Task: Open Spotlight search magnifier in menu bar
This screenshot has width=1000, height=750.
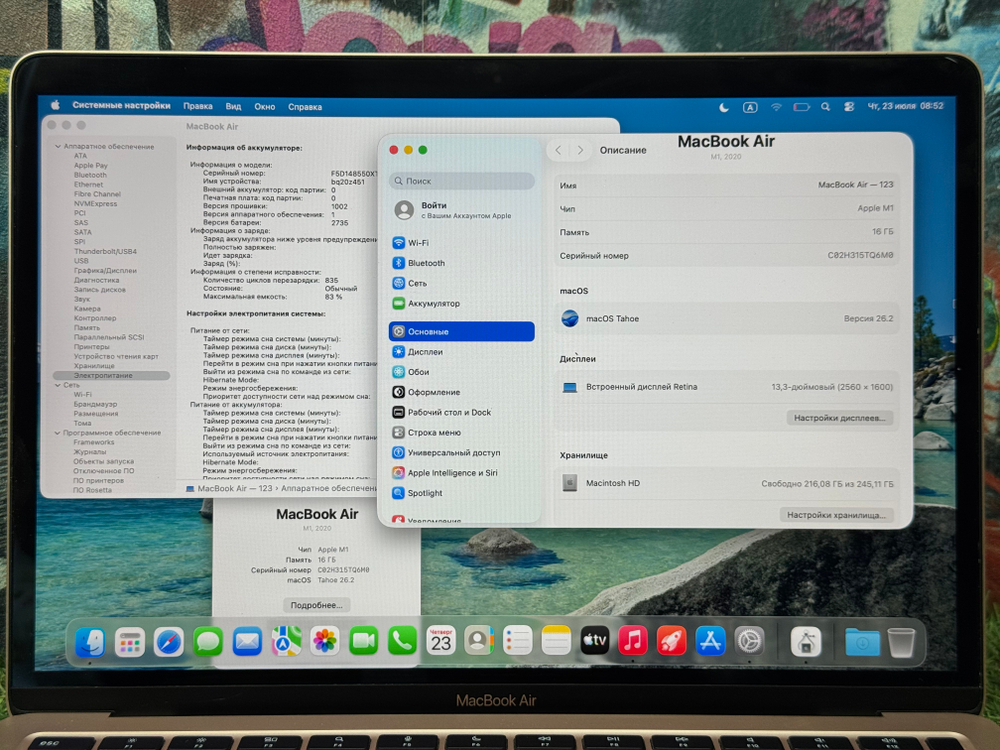Action: (825, 107)
